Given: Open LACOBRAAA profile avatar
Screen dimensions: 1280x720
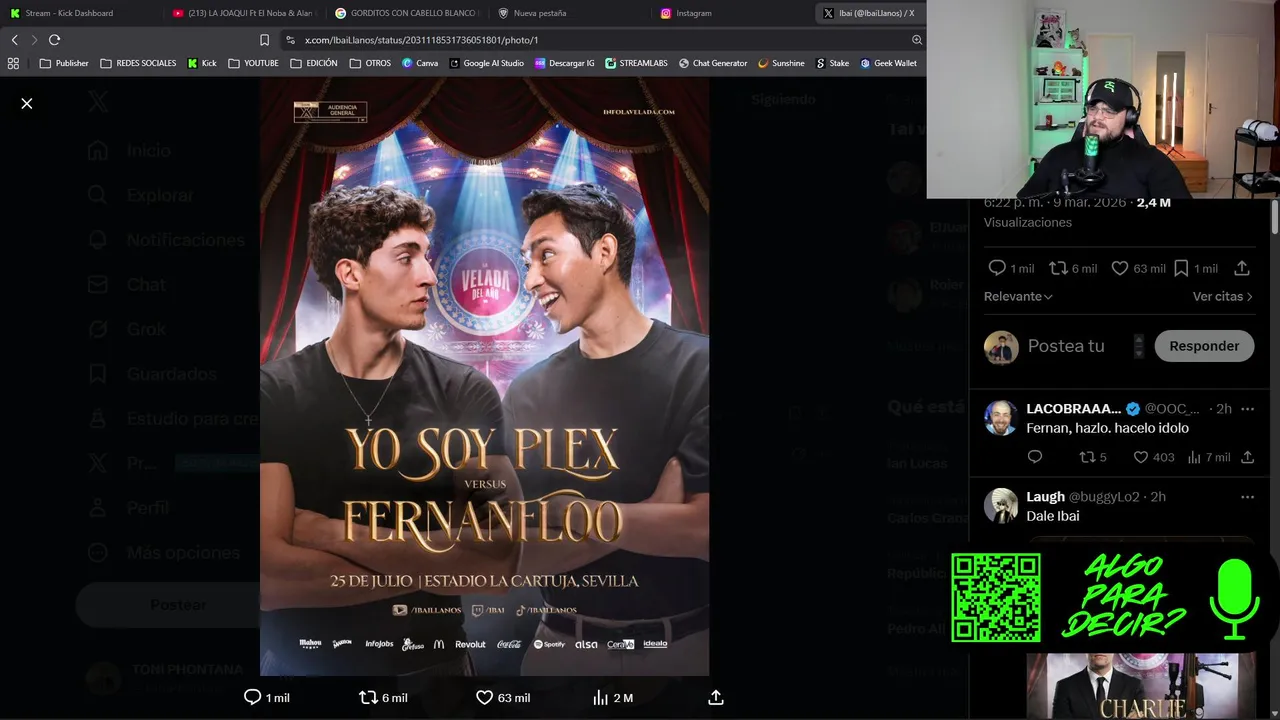Looking at the screenshot, I should coord(1001,417).
